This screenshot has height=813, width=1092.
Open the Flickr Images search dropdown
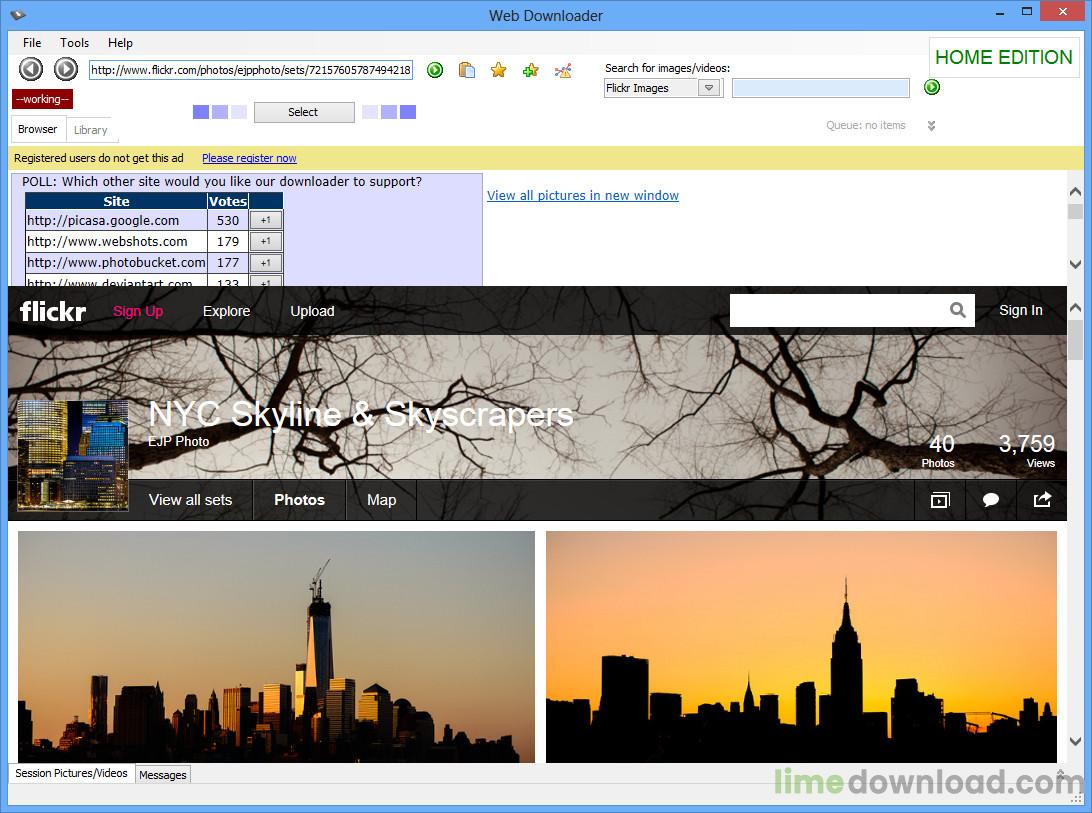click(x=709, y=88)
